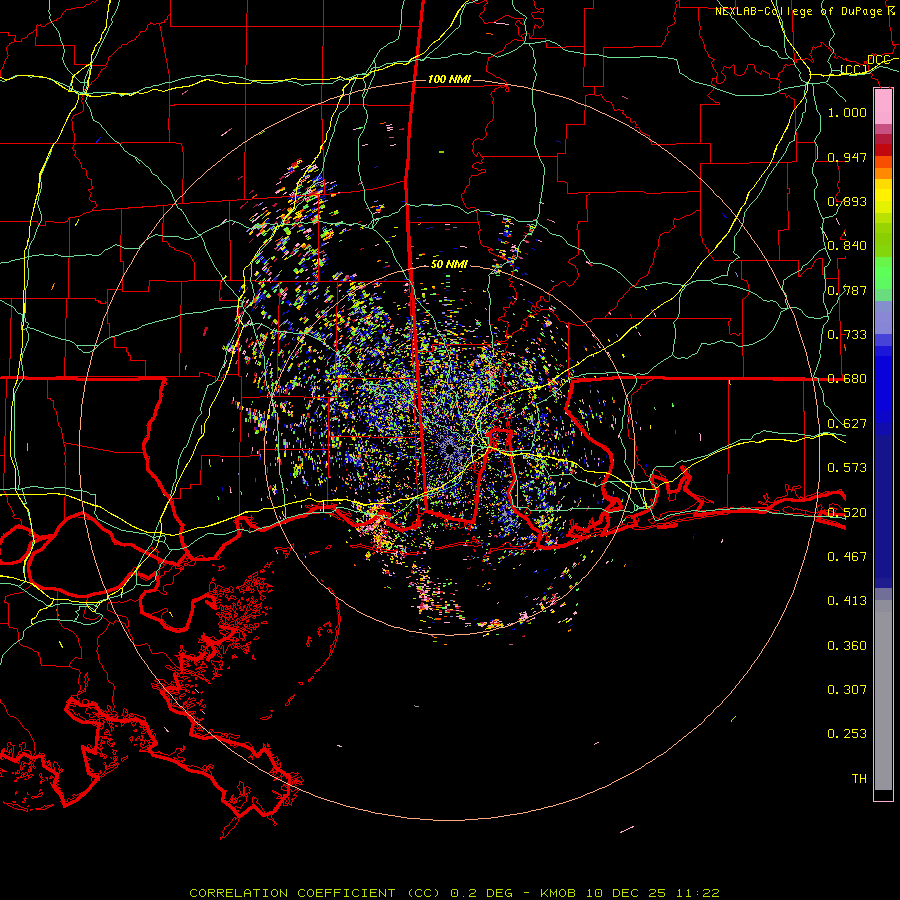The image size is (900, 900).
Task: Click the 100 NMI range ring label
Action: pyautogui.click(x=449, y=79)
